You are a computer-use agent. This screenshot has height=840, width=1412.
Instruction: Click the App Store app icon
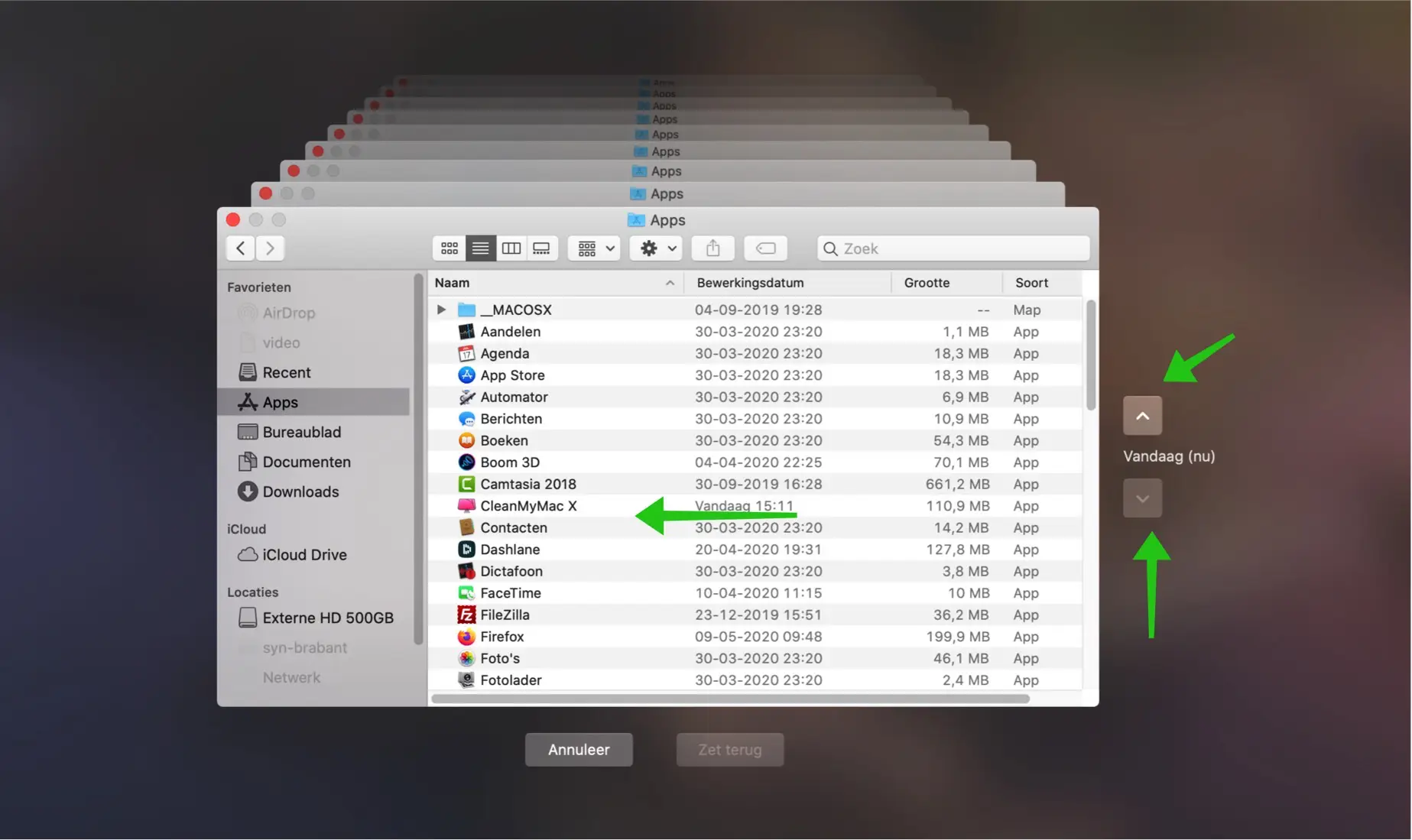(466, 375)
